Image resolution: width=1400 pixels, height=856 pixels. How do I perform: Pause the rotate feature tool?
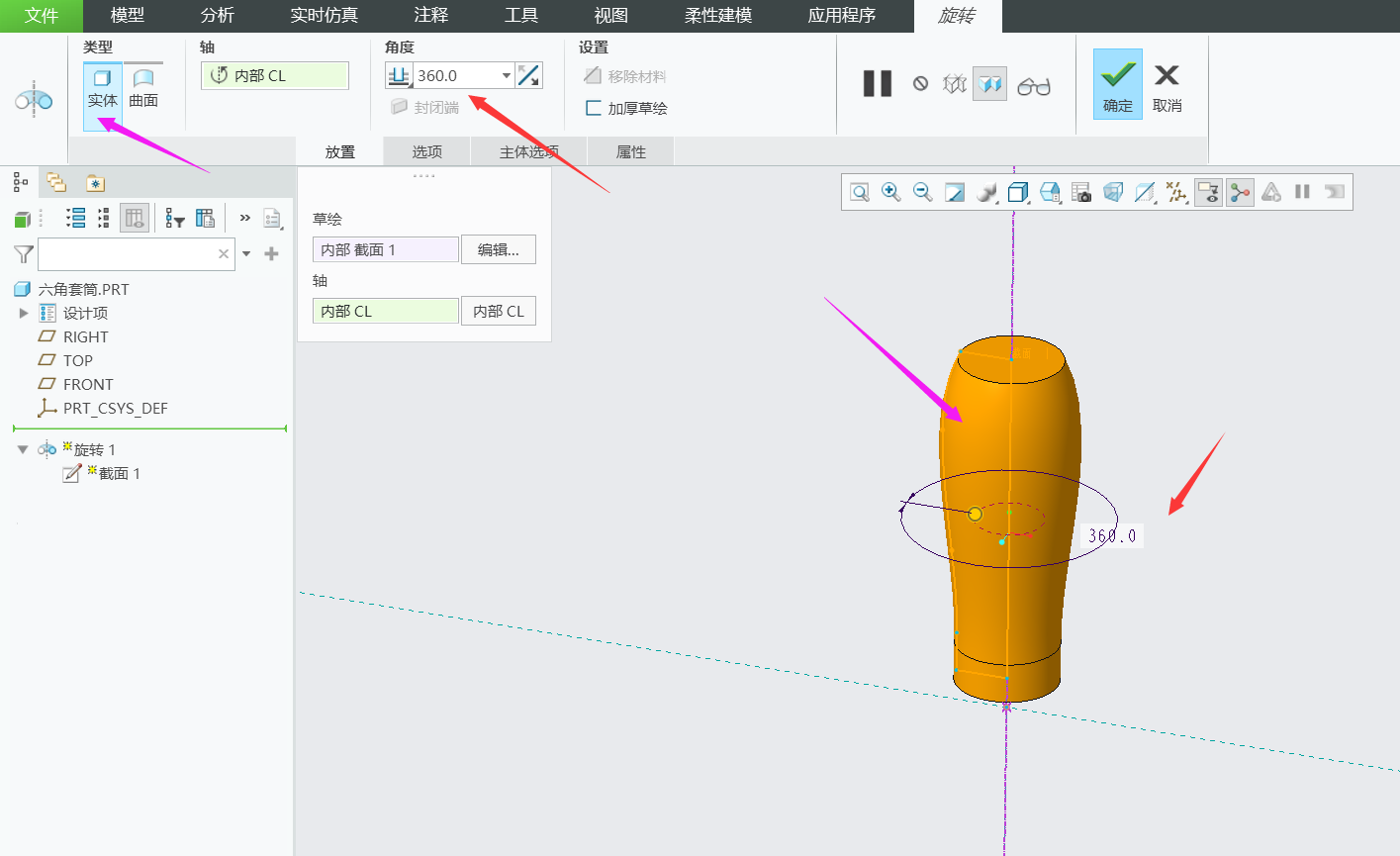(877, 84)
